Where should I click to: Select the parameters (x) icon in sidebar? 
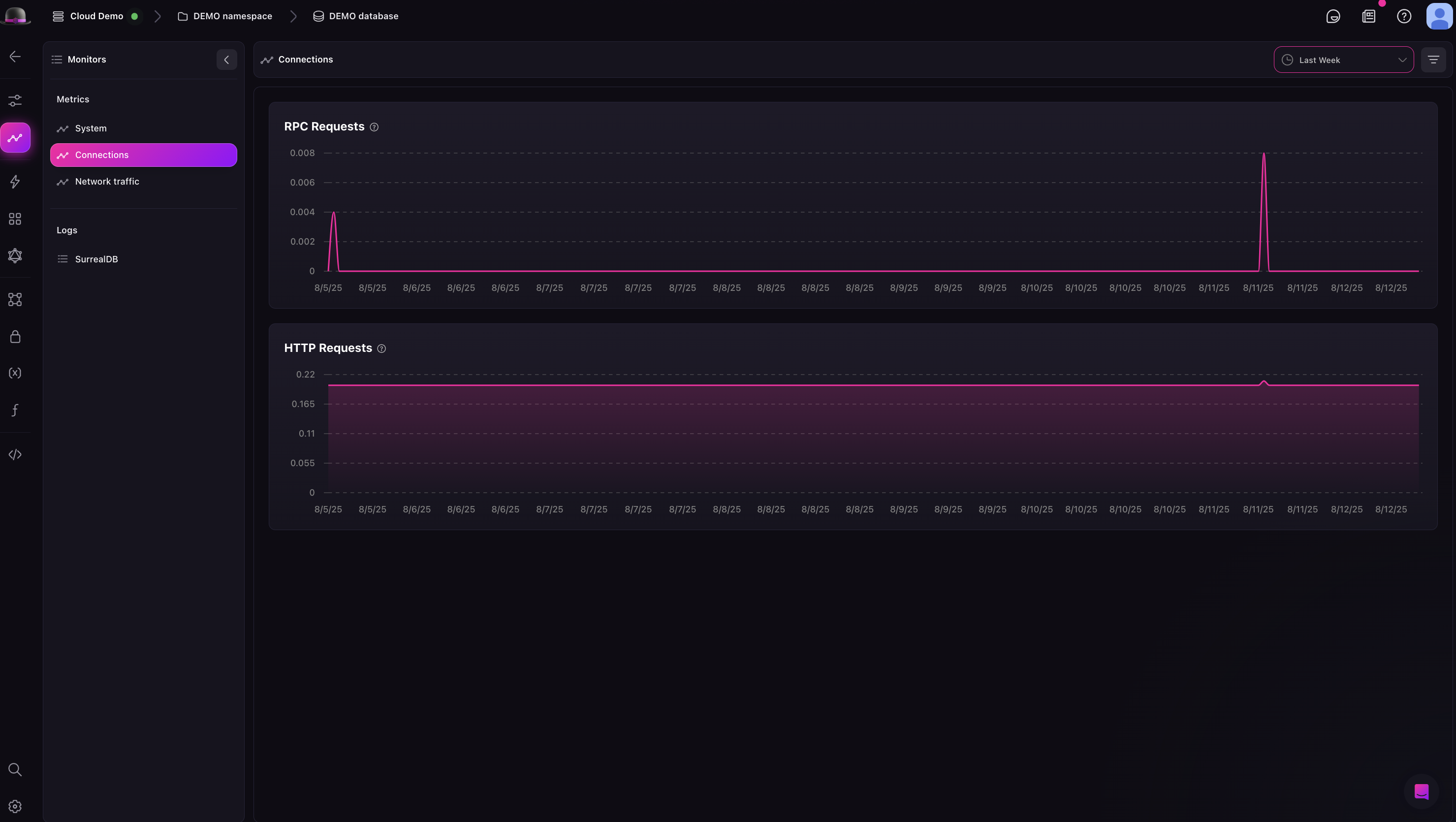click(x=15, y=373)
